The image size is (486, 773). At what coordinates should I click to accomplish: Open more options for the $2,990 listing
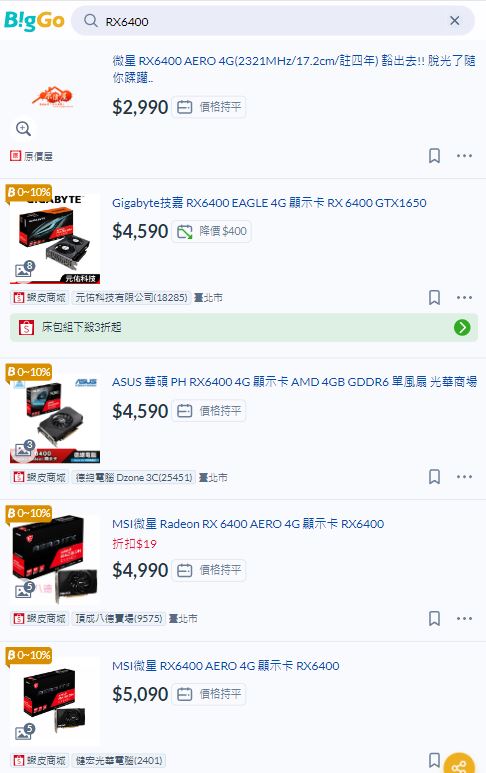pos(464,156)
